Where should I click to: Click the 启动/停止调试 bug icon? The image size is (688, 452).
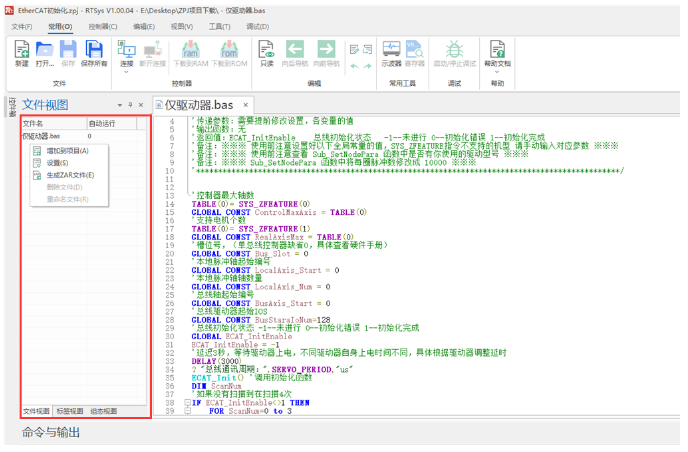(x=455, y=49)
